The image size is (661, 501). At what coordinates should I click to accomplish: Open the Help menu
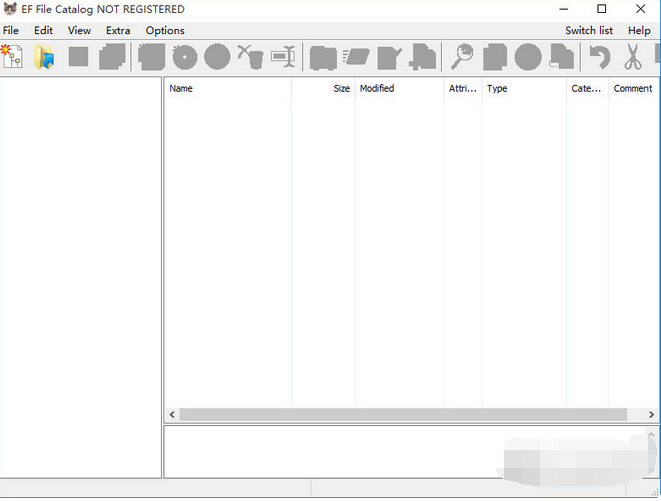(639, 30)
